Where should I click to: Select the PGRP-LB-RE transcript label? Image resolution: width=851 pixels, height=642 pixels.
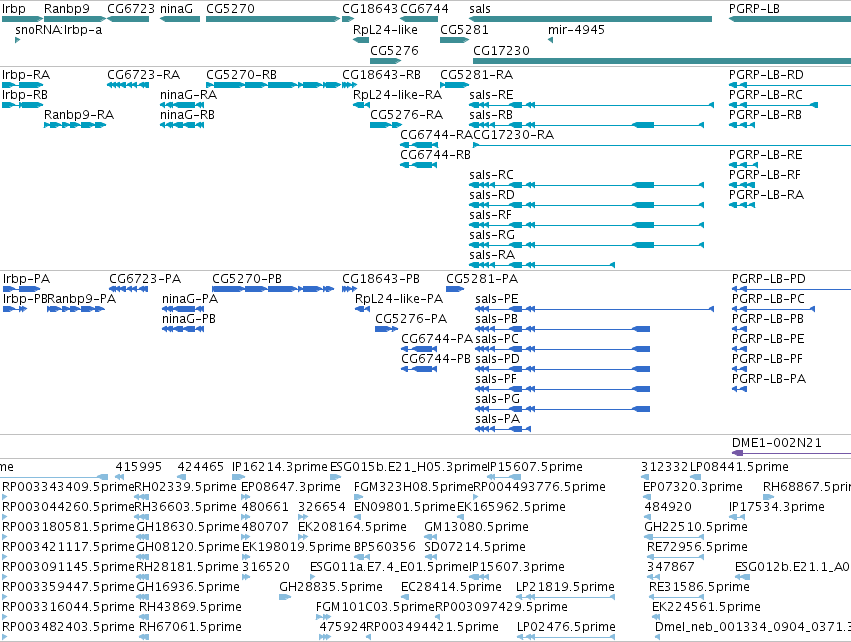tap(765, 155)
